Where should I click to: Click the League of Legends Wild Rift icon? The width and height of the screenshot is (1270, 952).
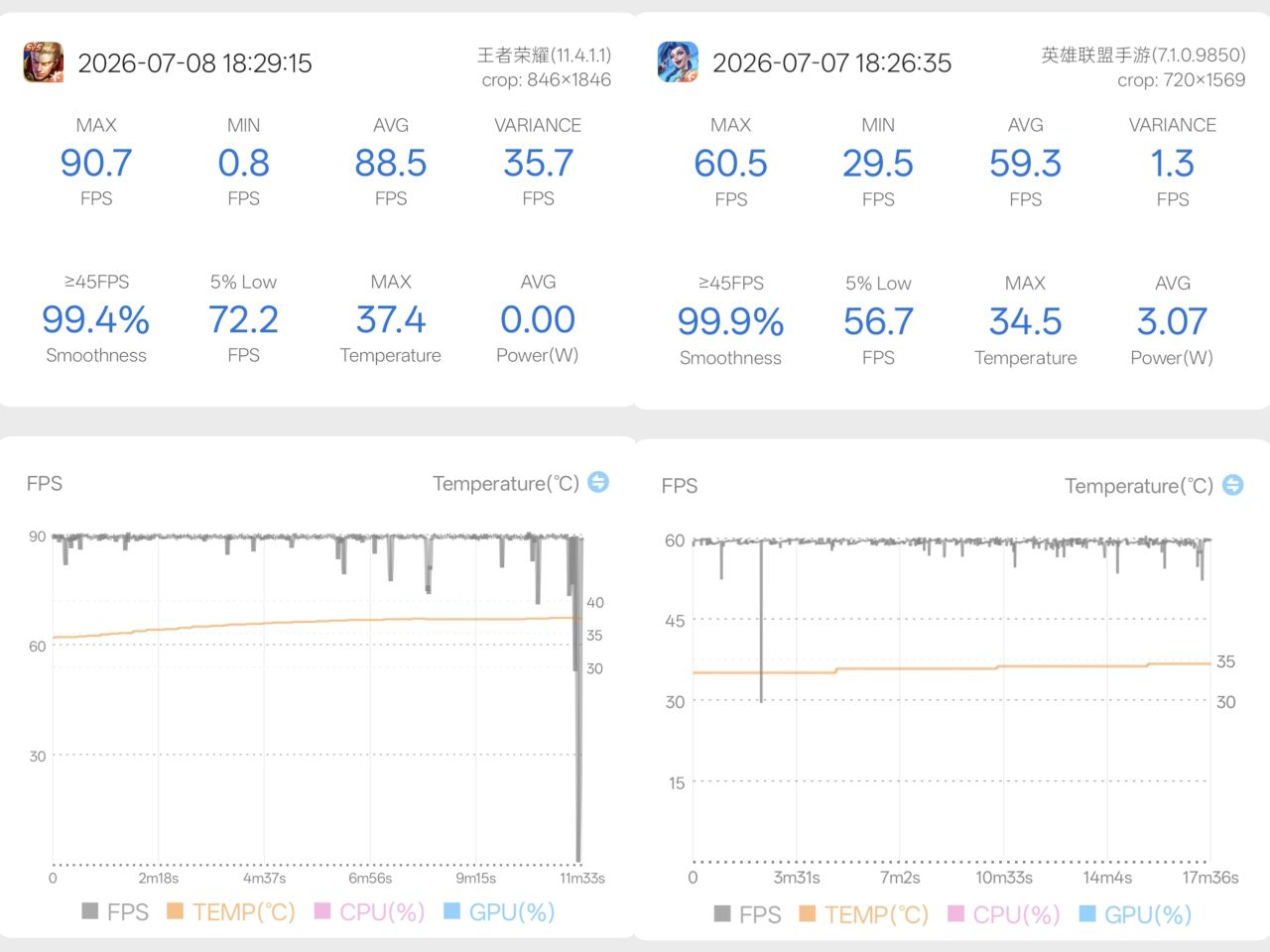(678, 62)
